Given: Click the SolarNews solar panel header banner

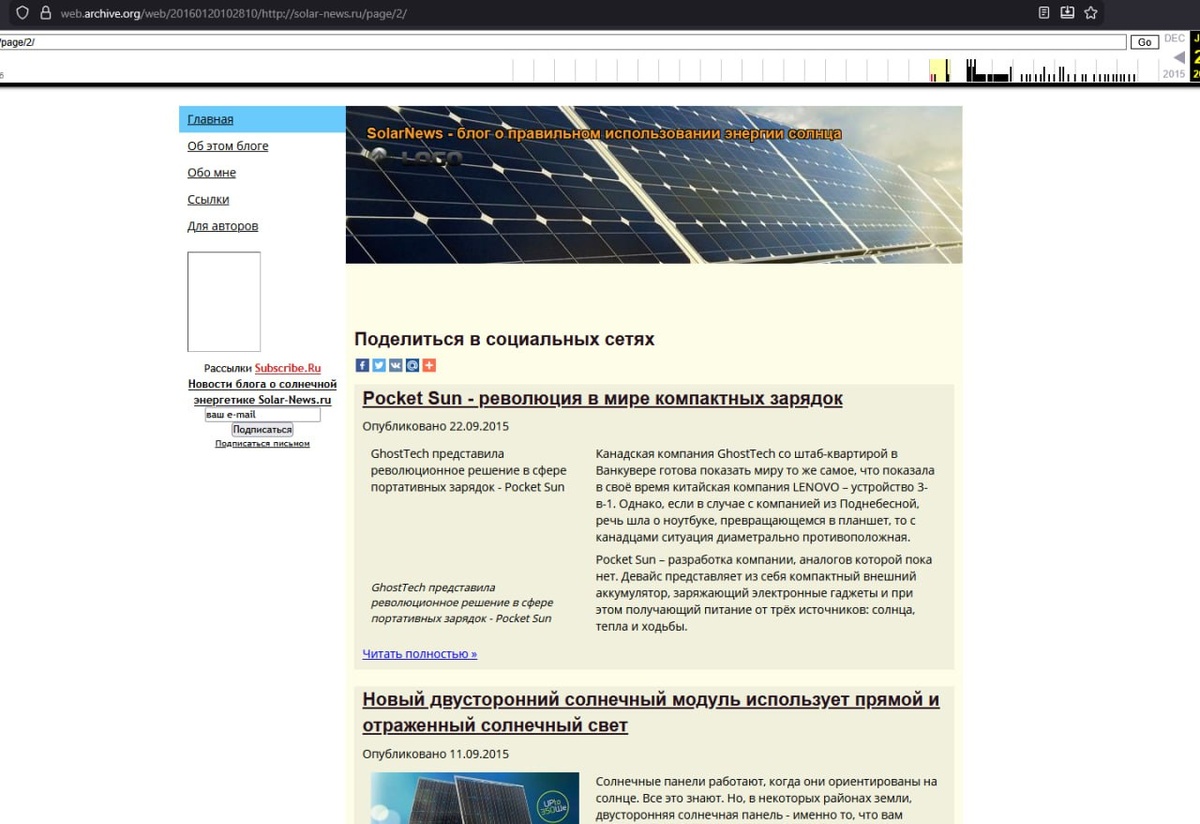Looking at the screenshot, I should [x=654, y=185].
